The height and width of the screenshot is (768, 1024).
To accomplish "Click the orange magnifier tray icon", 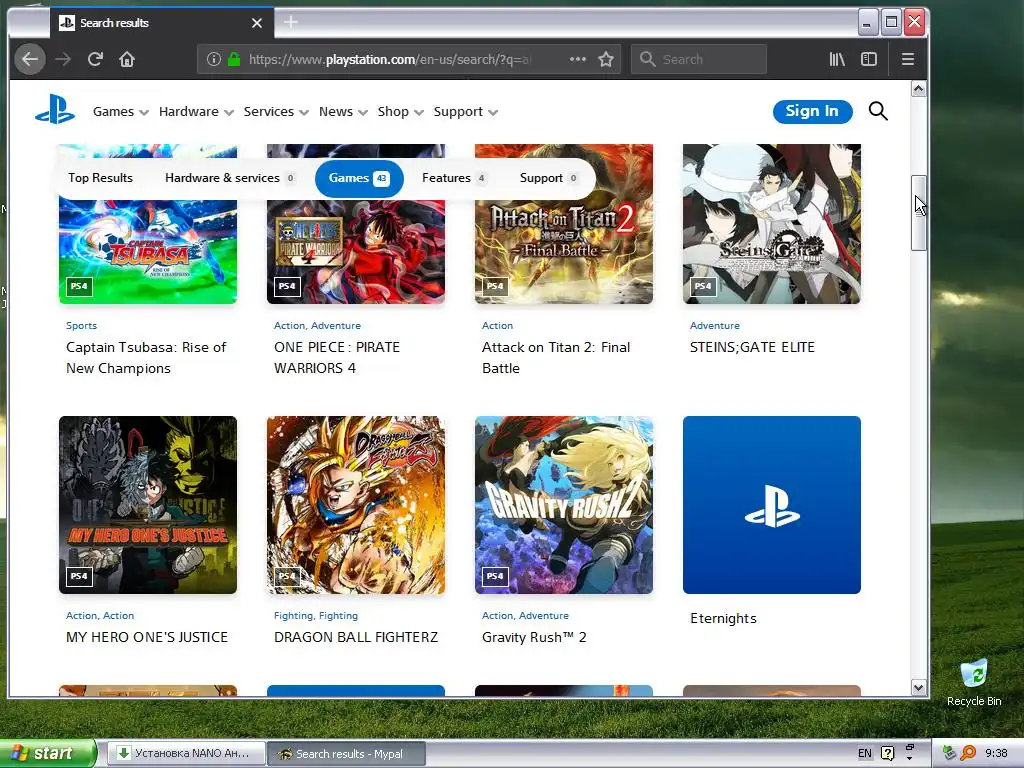I will tap(968, 753).
